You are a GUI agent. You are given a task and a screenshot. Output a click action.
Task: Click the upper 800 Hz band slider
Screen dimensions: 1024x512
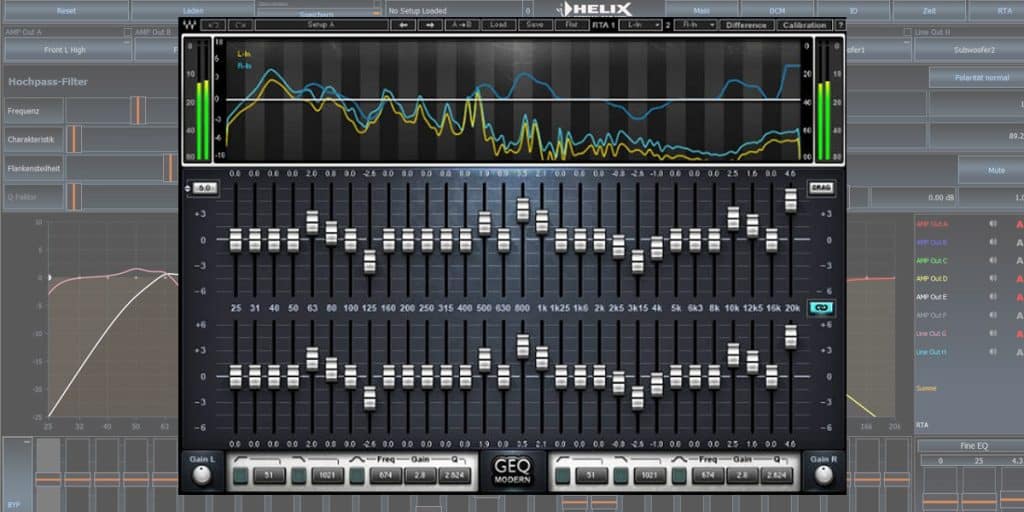point(522,210)
